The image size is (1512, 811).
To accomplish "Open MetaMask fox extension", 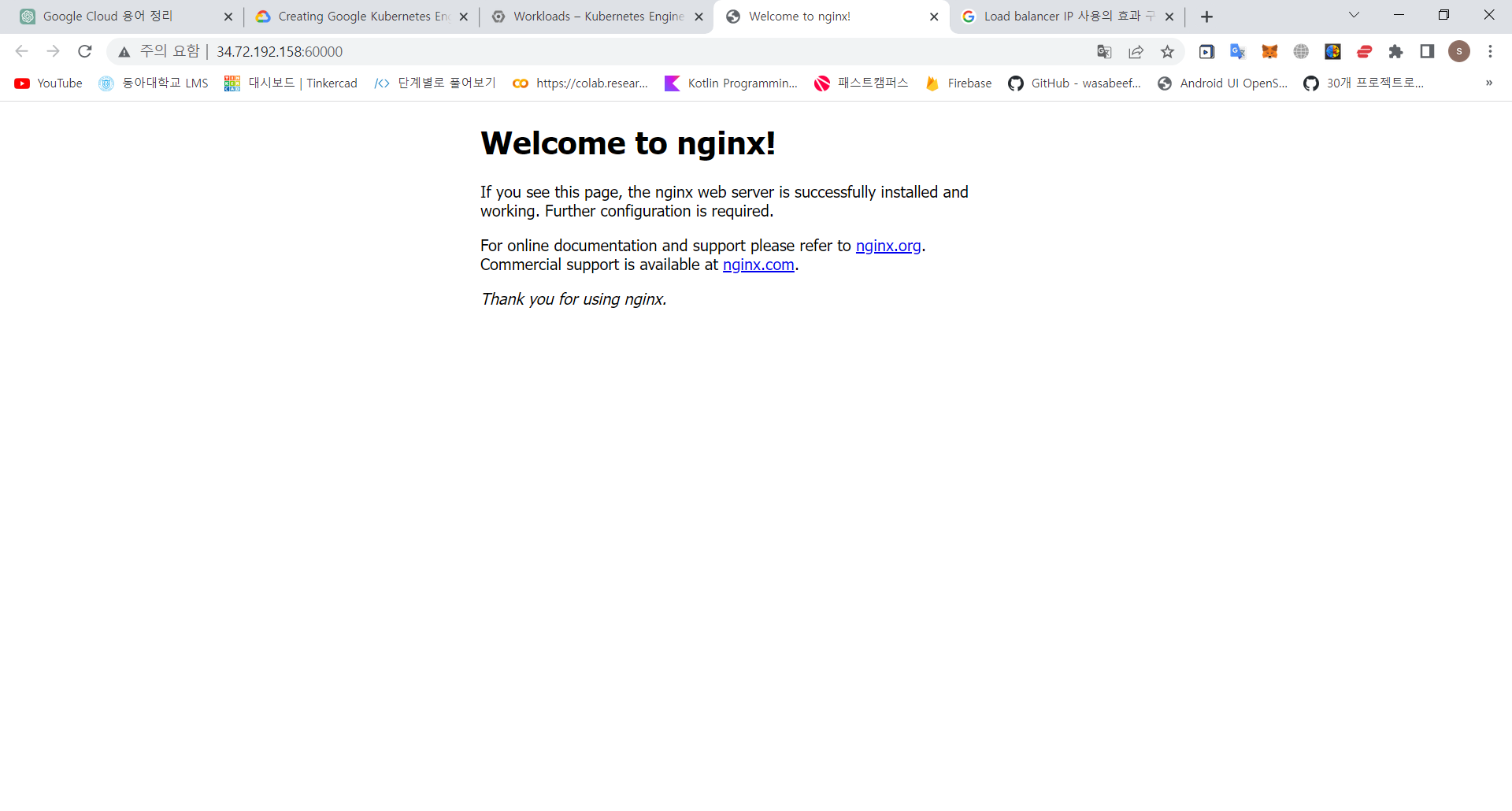I will pos(1269,52).
